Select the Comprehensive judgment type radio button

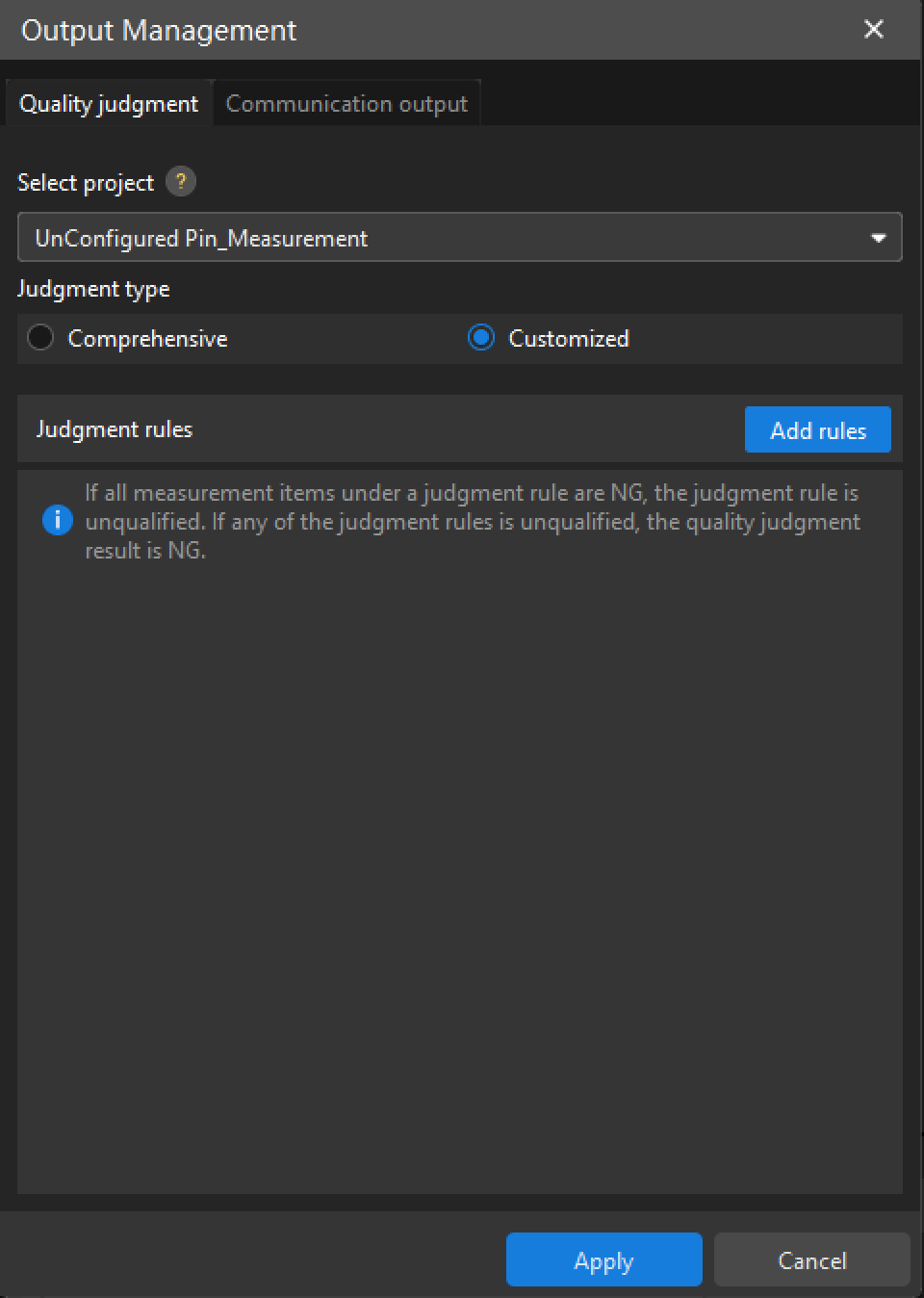[x=40, y=338]
